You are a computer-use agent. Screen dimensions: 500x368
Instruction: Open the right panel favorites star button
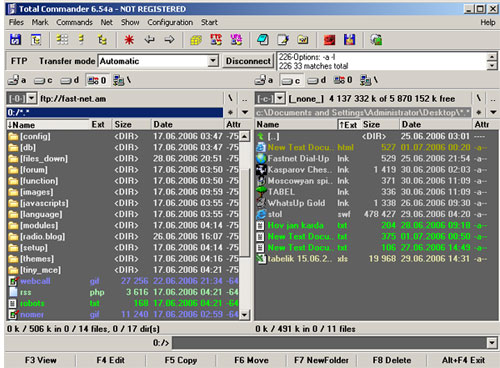click(479, 112)
